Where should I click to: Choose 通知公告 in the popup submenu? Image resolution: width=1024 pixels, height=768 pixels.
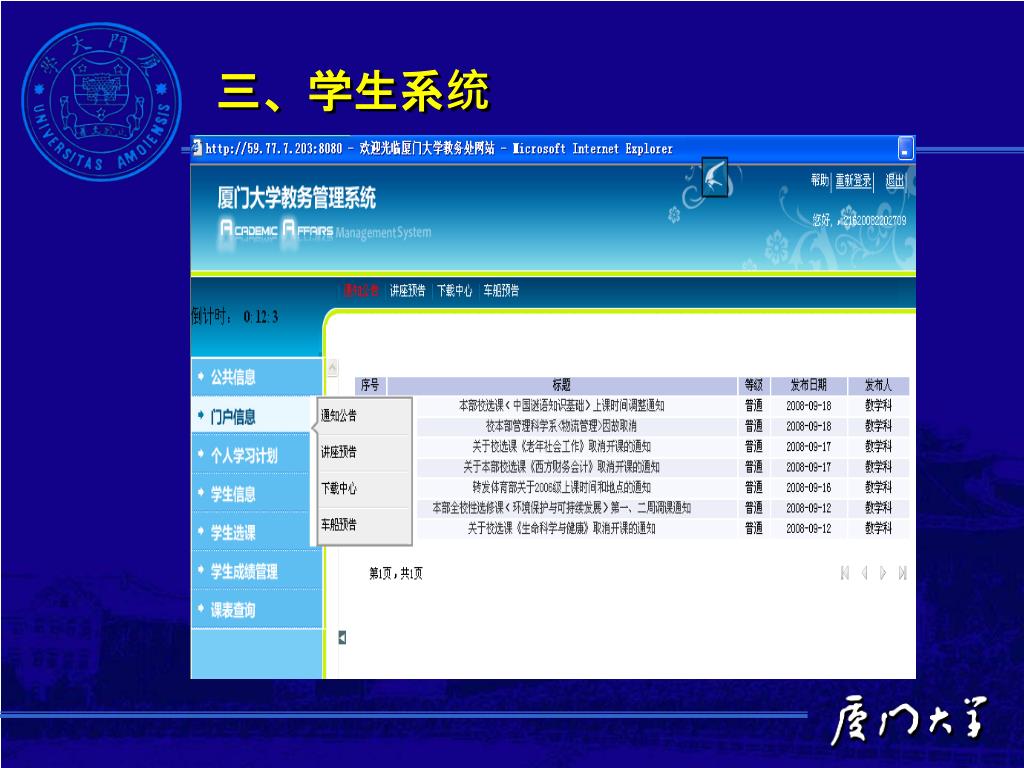[x=339, y=415]
